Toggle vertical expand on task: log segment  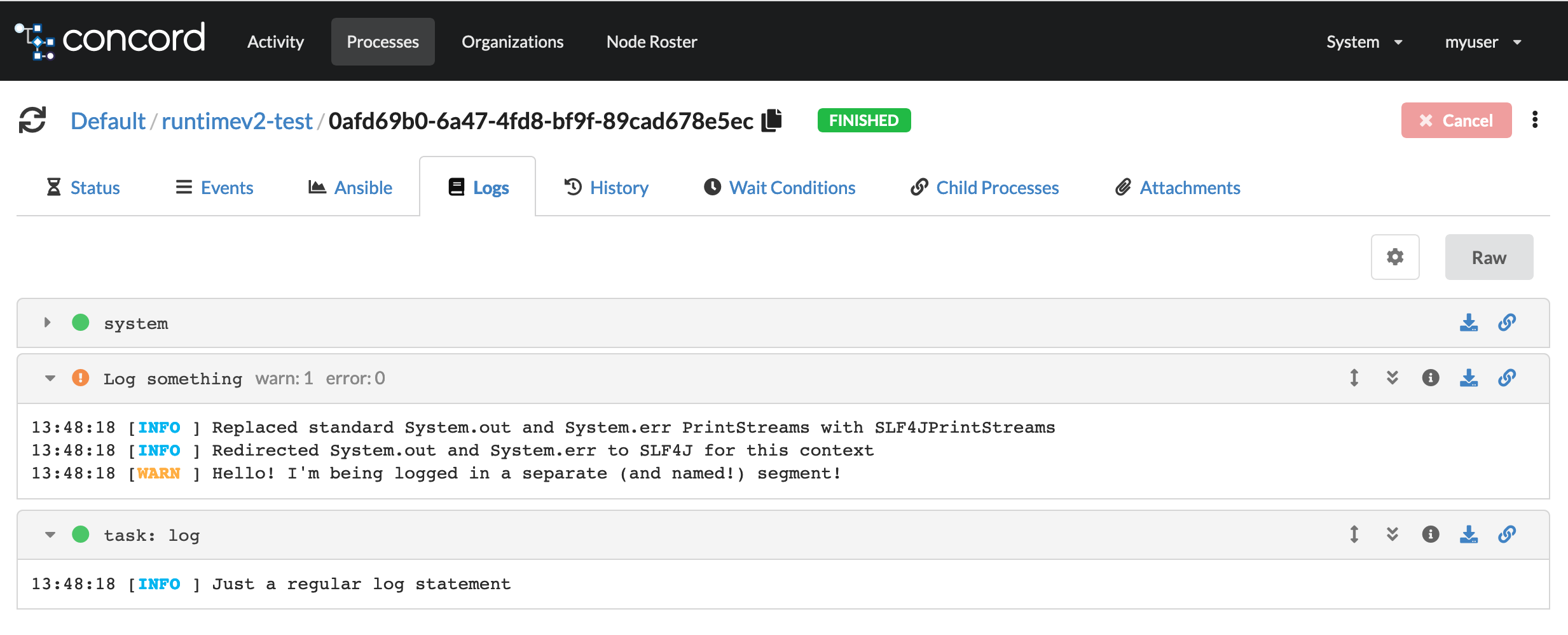pyautogui.click(x=1354, y=534)
